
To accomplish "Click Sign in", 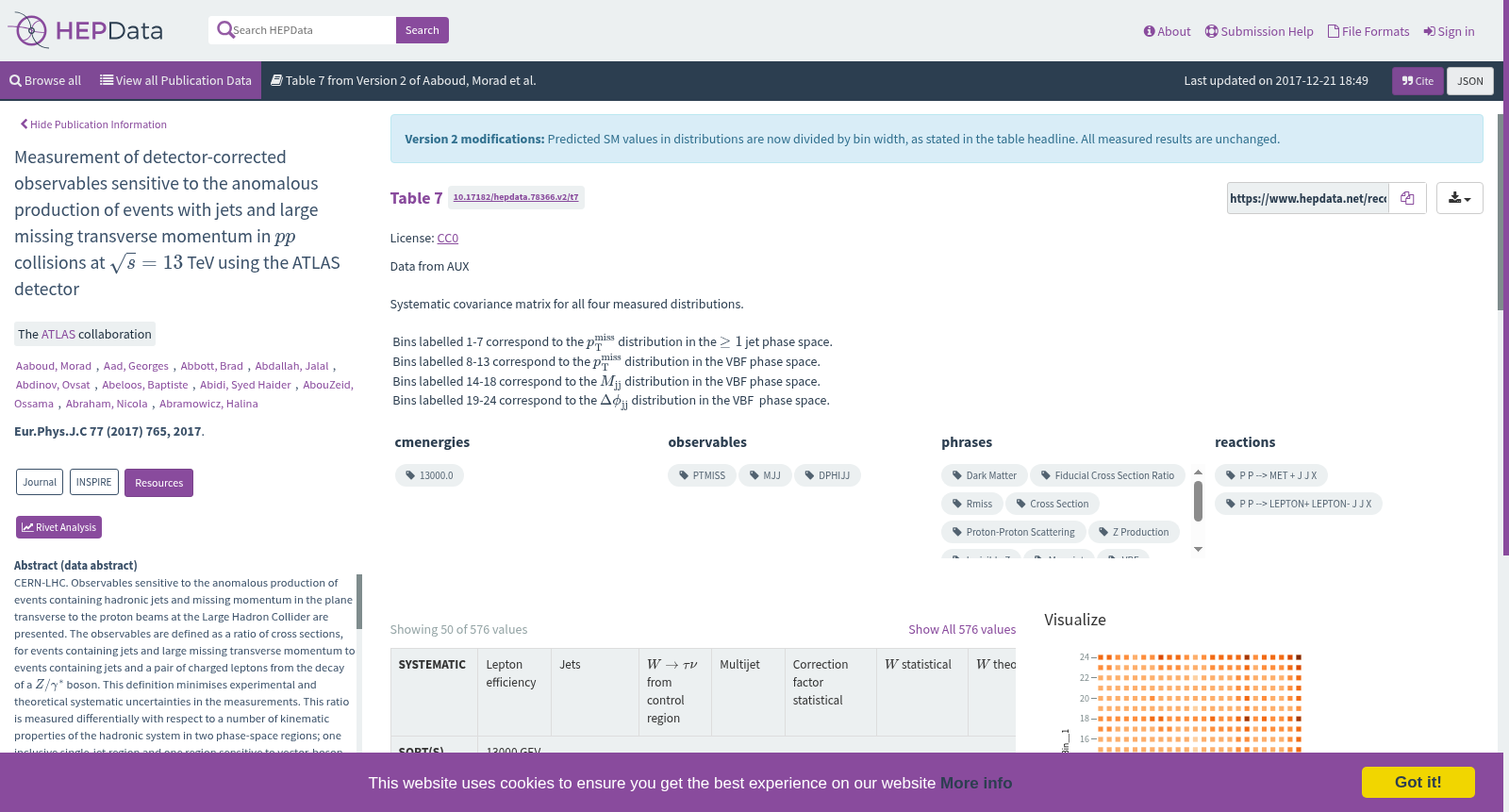I will coord(1449,31).
